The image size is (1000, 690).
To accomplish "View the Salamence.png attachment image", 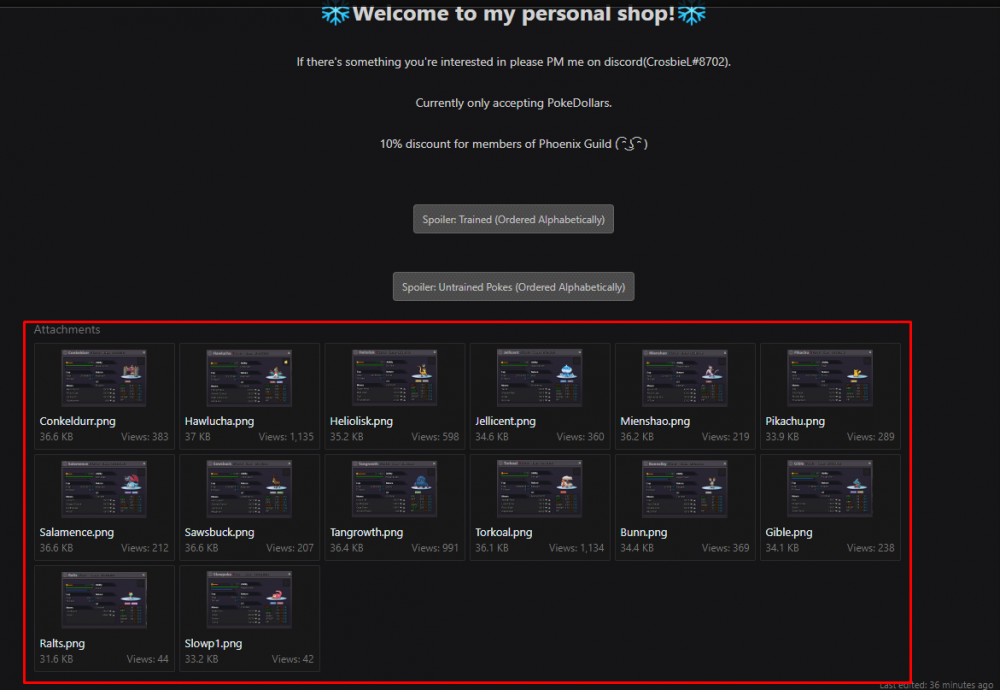I will 104,489.
